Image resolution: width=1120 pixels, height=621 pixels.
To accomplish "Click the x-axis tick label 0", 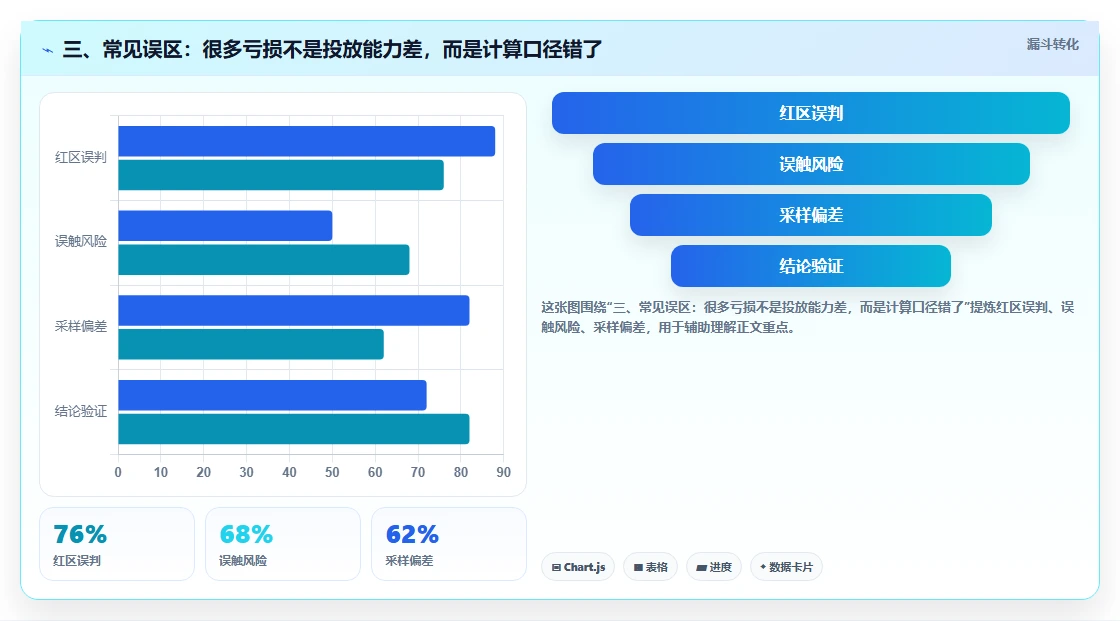I will [118, 472].
